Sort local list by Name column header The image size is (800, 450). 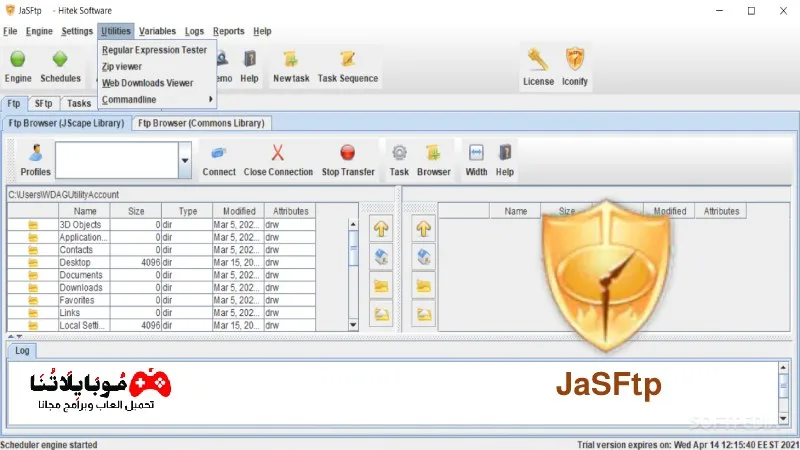[x=85, y=211]
